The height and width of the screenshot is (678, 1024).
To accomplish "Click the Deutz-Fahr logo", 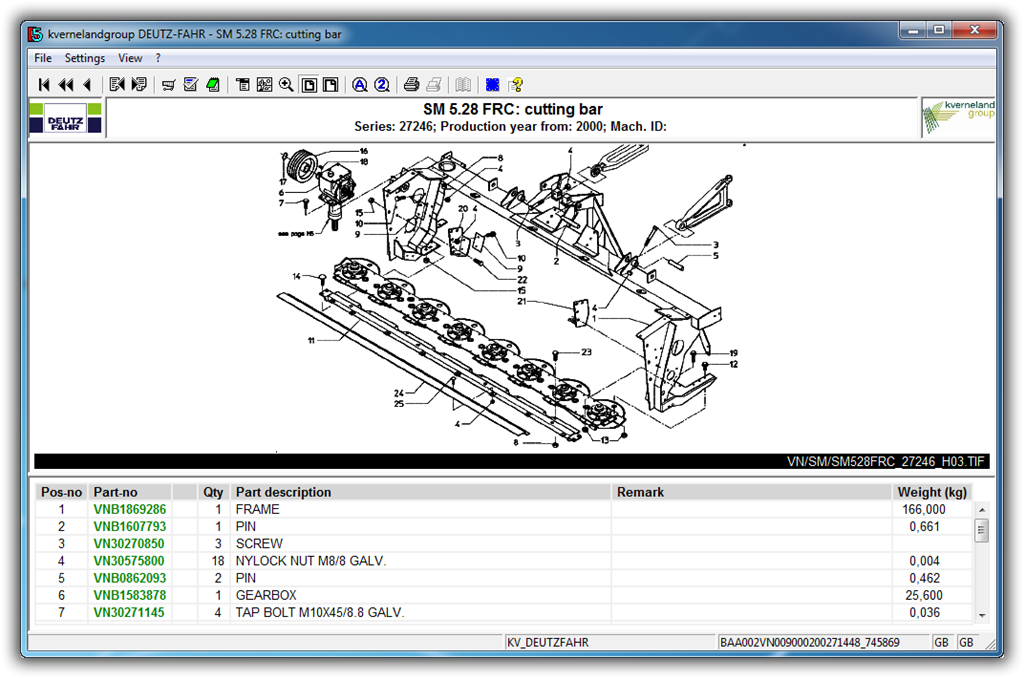I will (65, 118).
